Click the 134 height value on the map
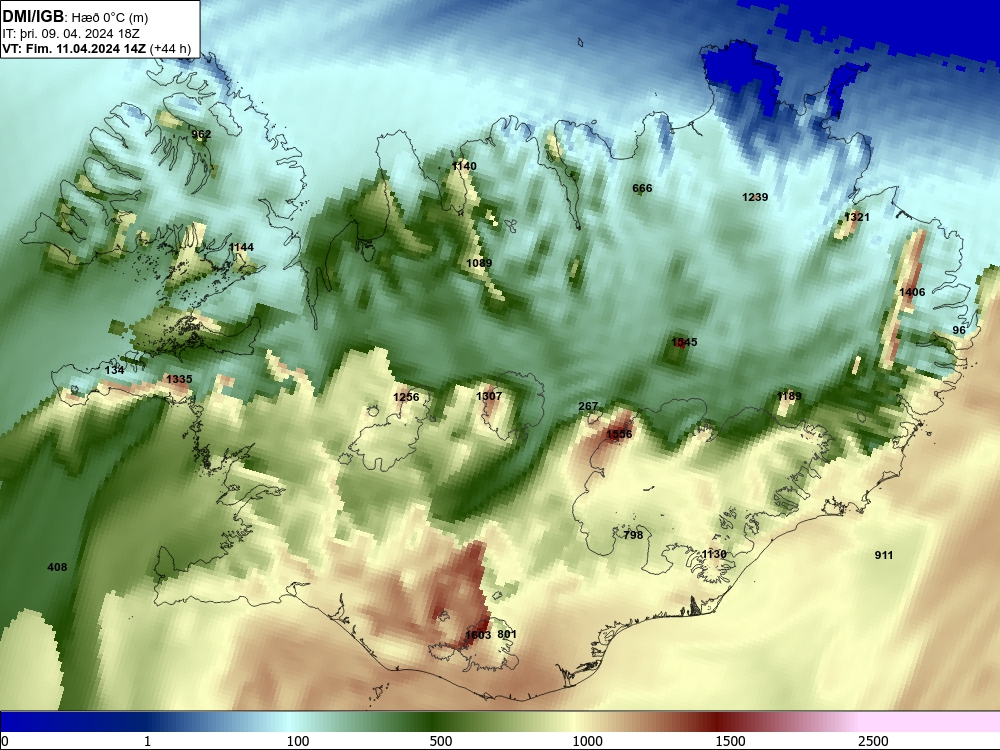The width and height of the screenshot is (1000, 750). click(114, 370)
